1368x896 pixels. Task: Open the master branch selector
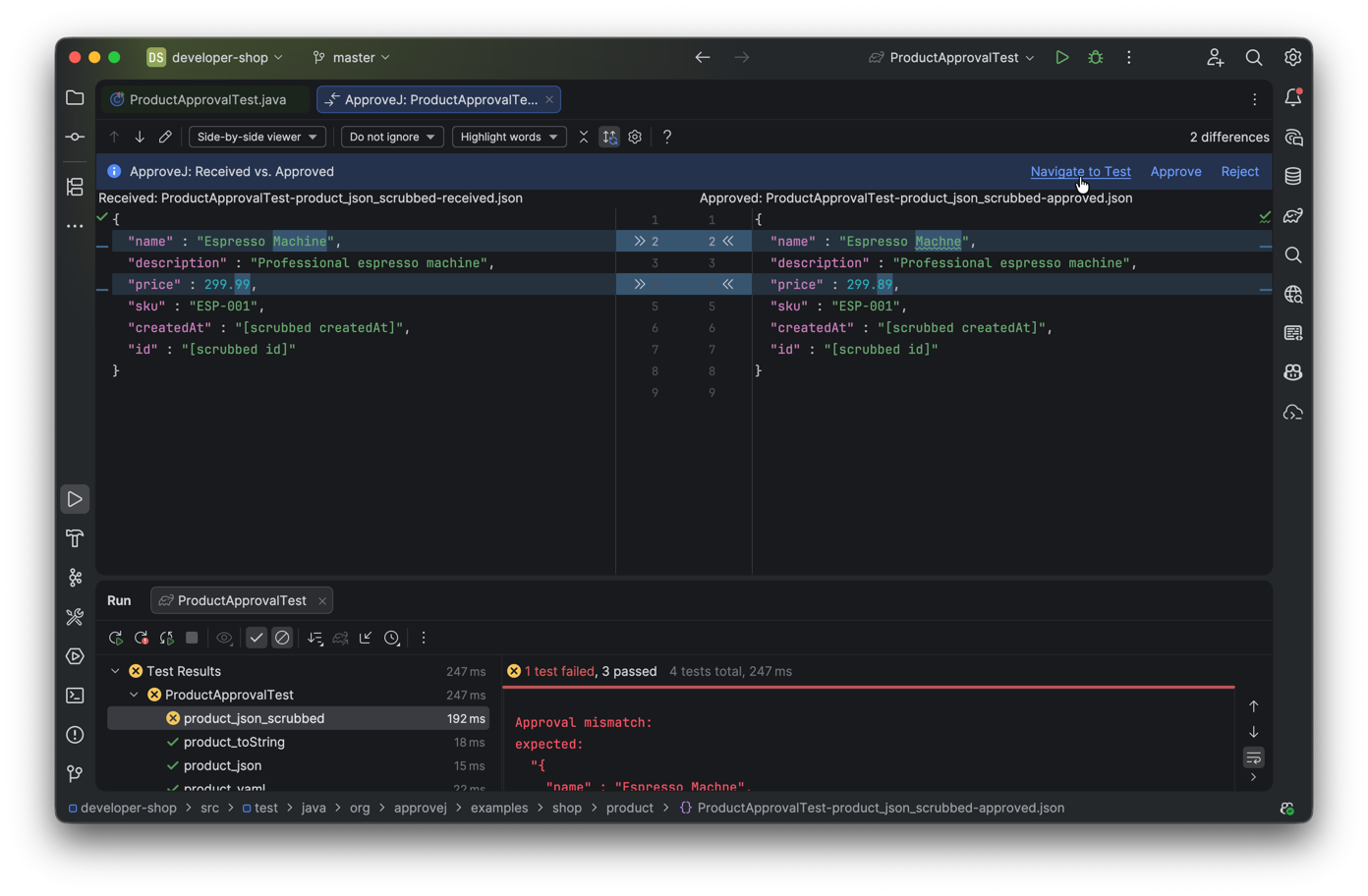pos(352,58)
